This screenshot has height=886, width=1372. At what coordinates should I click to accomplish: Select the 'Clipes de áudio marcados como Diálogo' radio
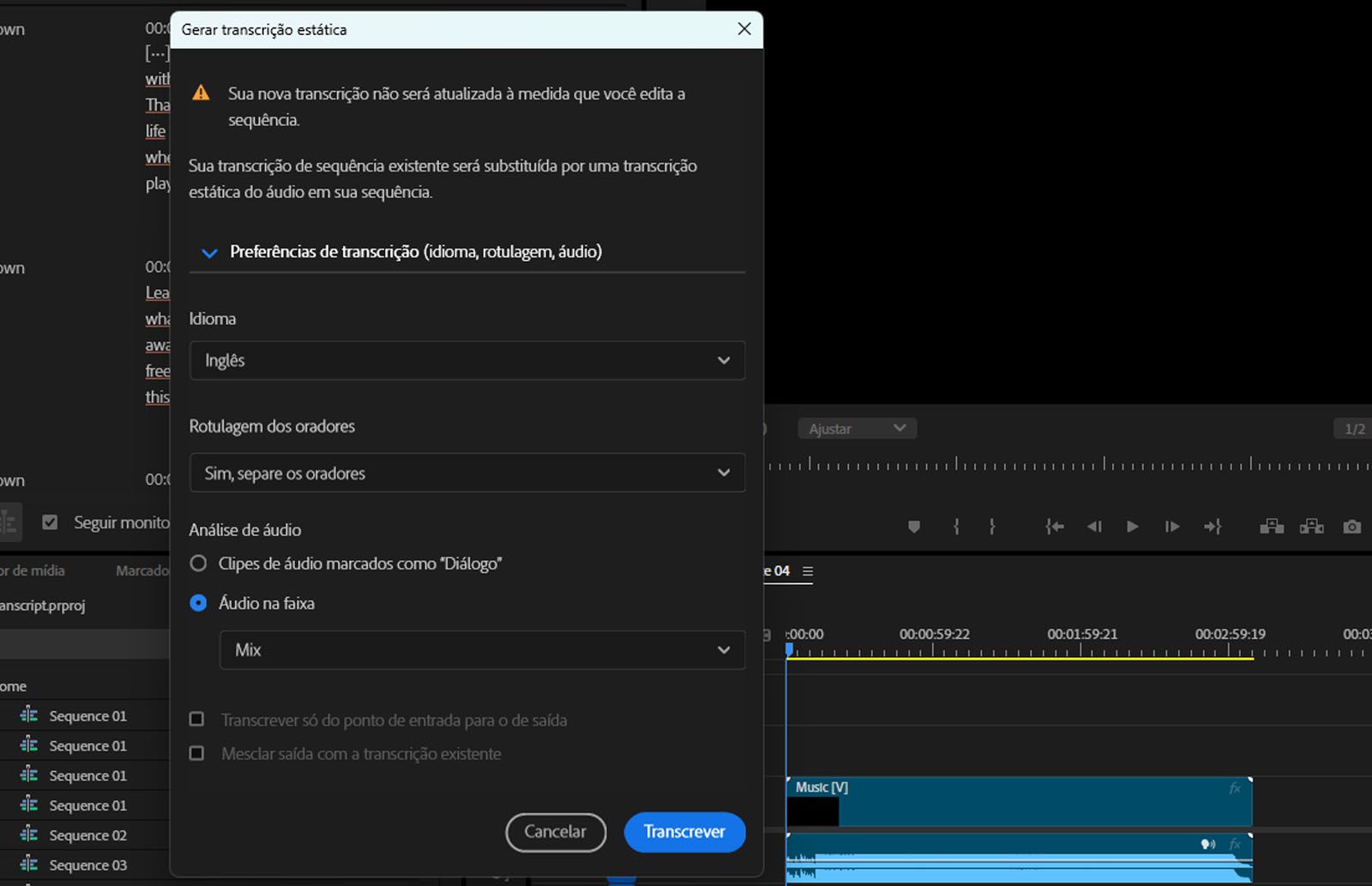(x=198, y=564)
